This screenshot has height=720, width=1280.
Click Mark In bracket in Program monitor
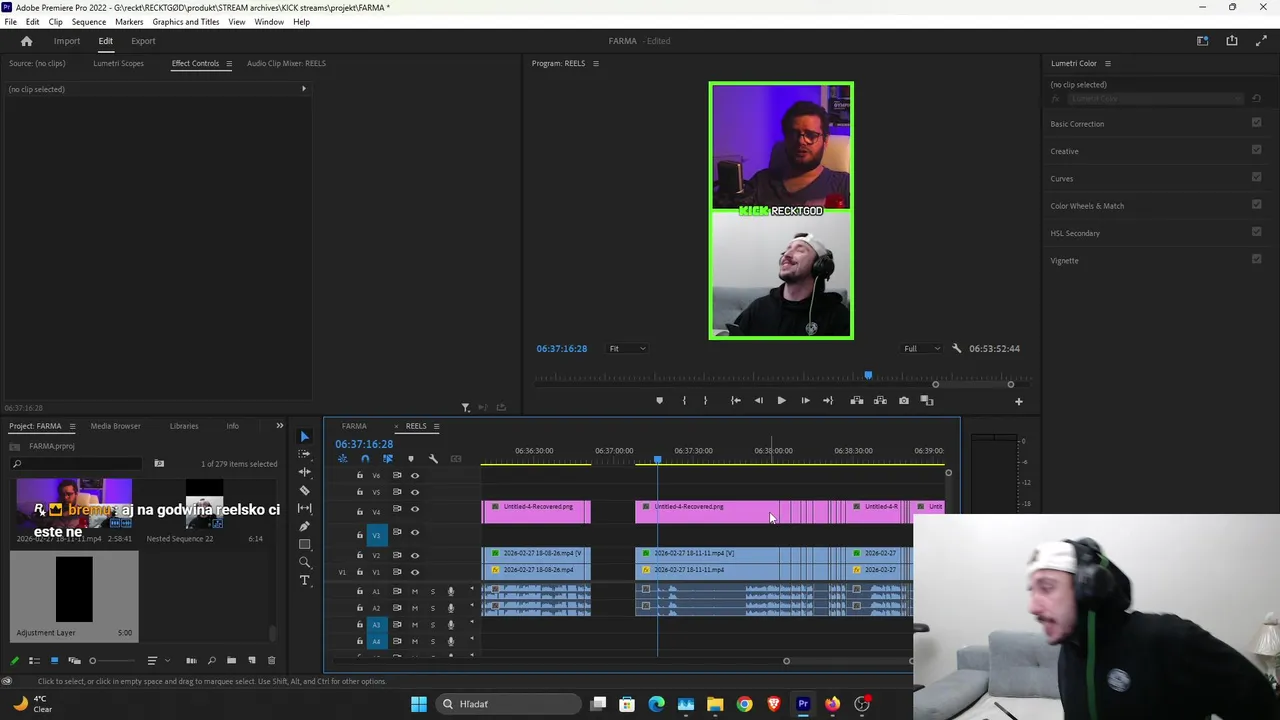coord(684,401)
